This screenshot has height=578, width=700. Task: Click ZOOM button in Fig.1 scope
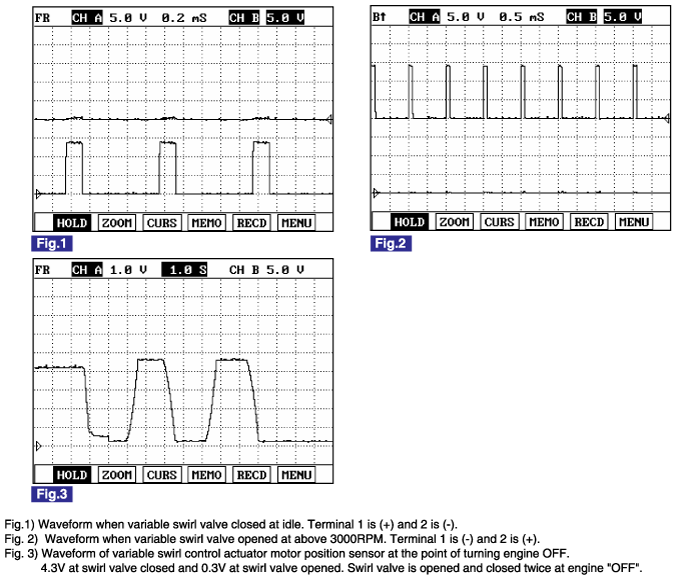point(117,223)
